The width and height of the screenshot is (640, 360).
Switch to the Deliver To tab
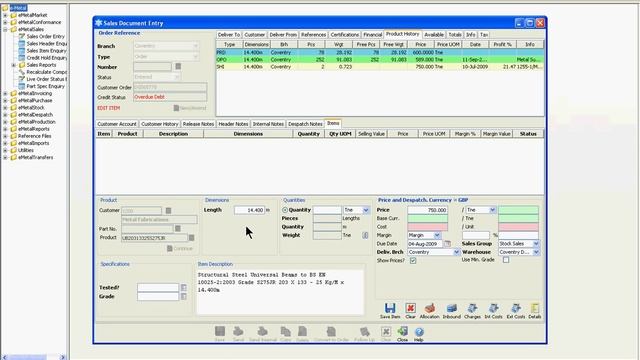click(229, 35)
